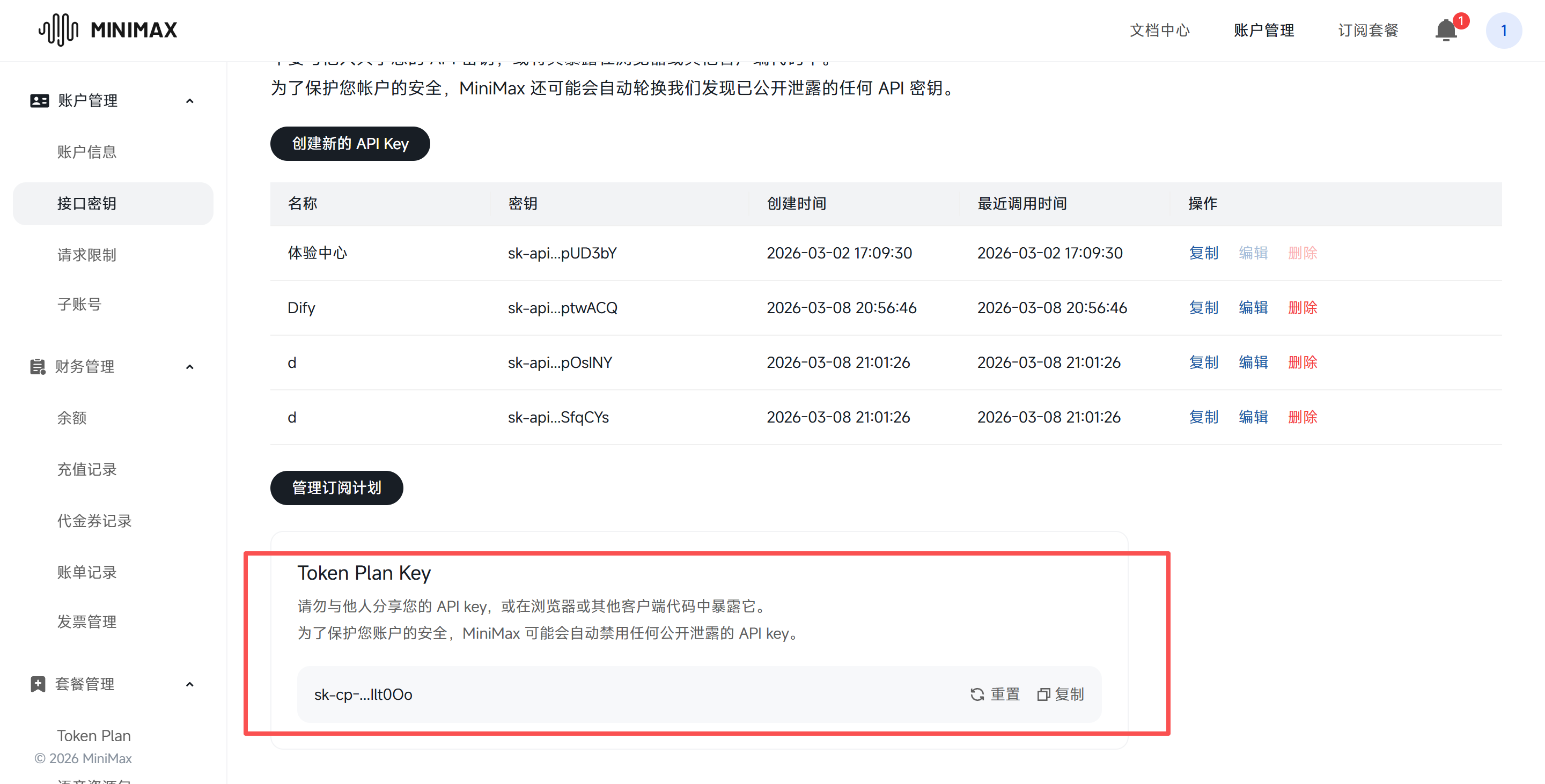Edit the 体验中心 API key
The width and height of the screenshot is (1545, 784).
[1253, 253]
